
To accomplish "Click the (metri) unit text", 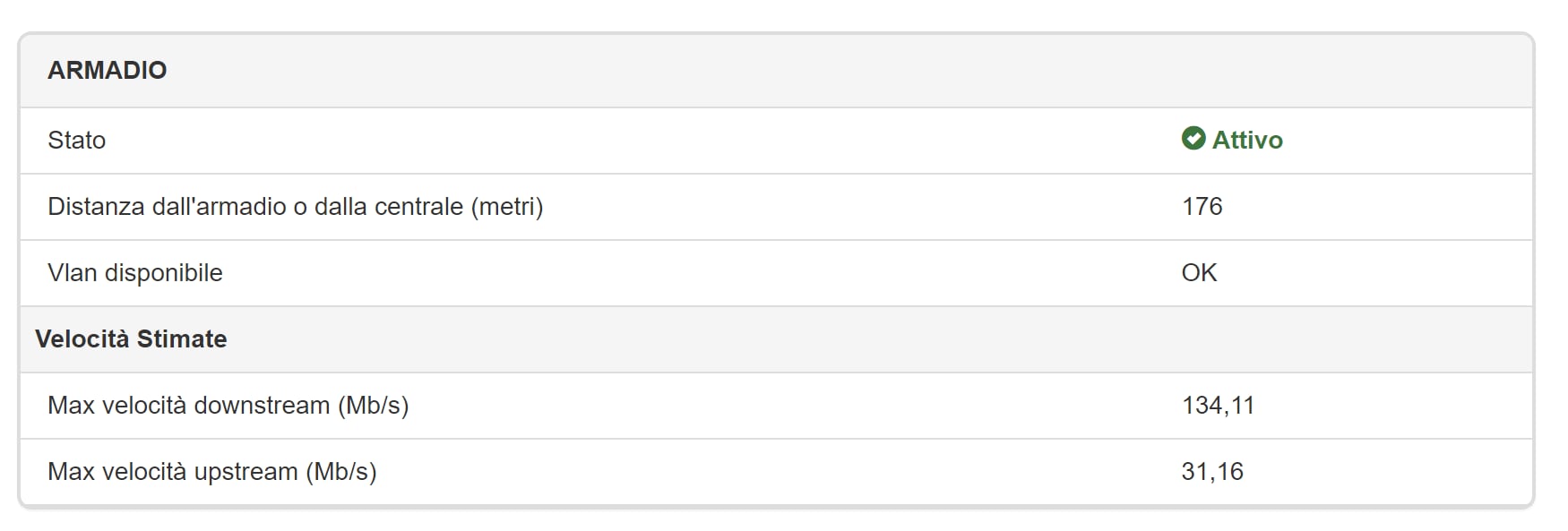I will (507, 206).
